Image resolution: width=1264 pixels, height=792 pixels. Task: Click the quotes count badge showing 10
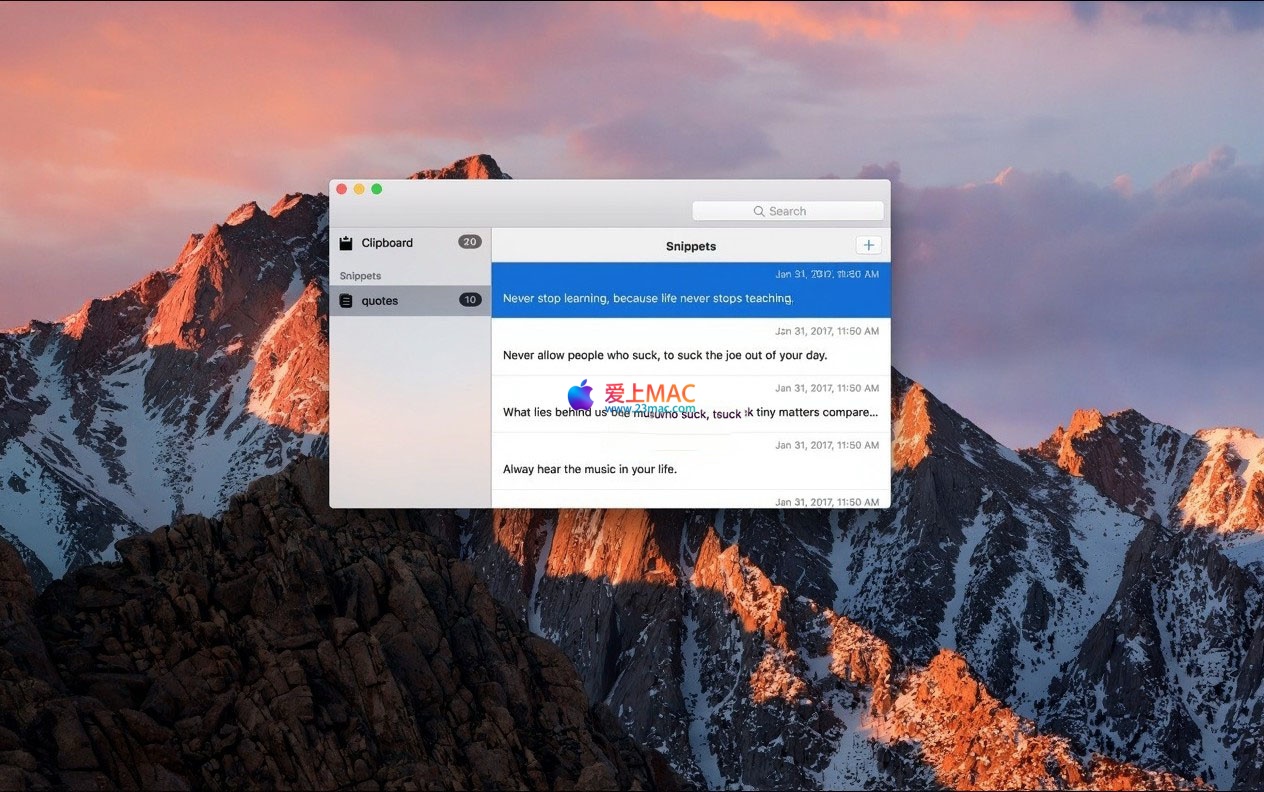point(470,300)
